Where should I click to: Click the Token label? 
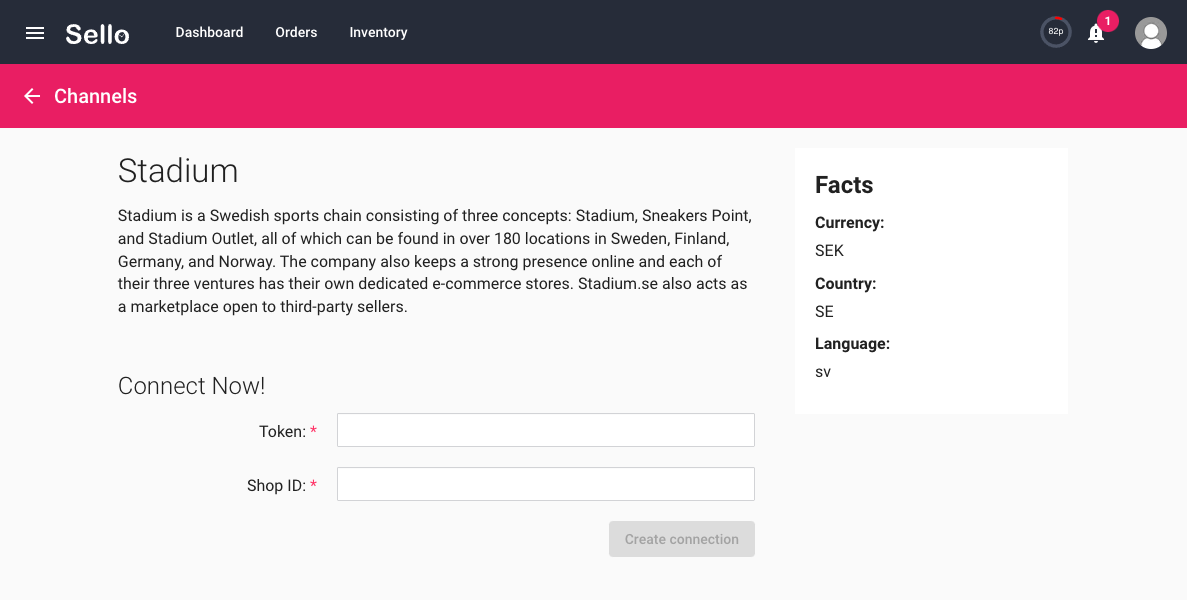pos(282,431)
